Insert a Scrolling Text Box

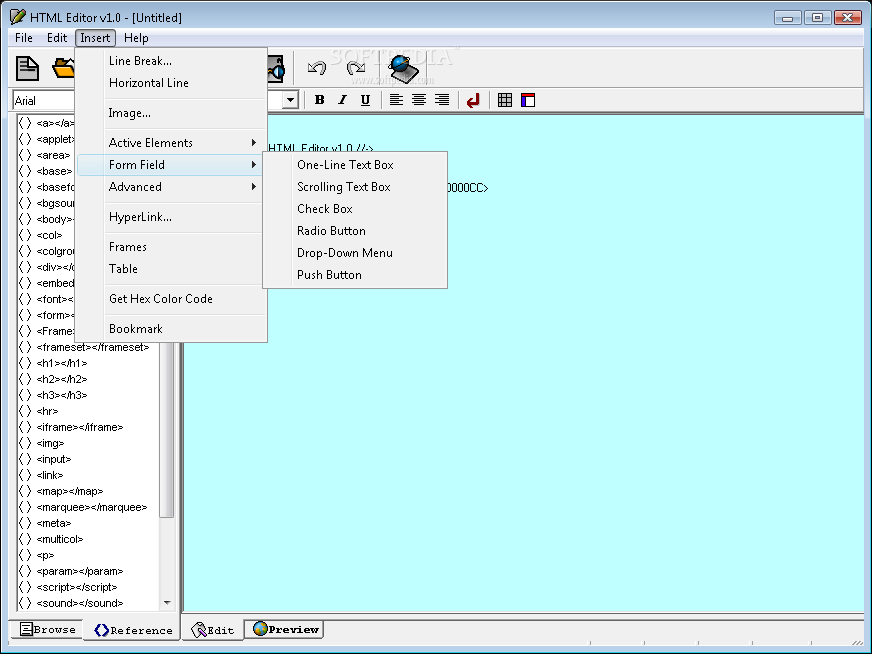[x=355, y=187]
